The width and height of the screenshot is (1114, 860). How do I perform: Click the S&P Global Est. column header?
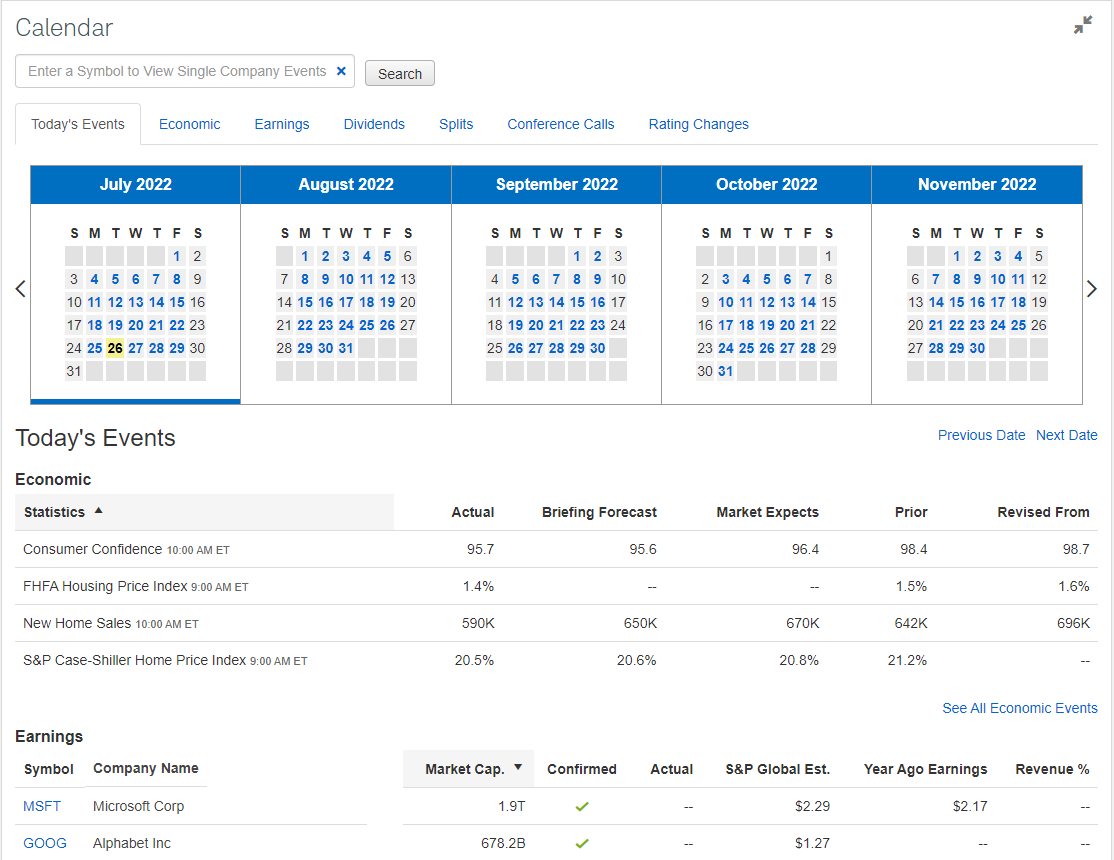[777, 769]
